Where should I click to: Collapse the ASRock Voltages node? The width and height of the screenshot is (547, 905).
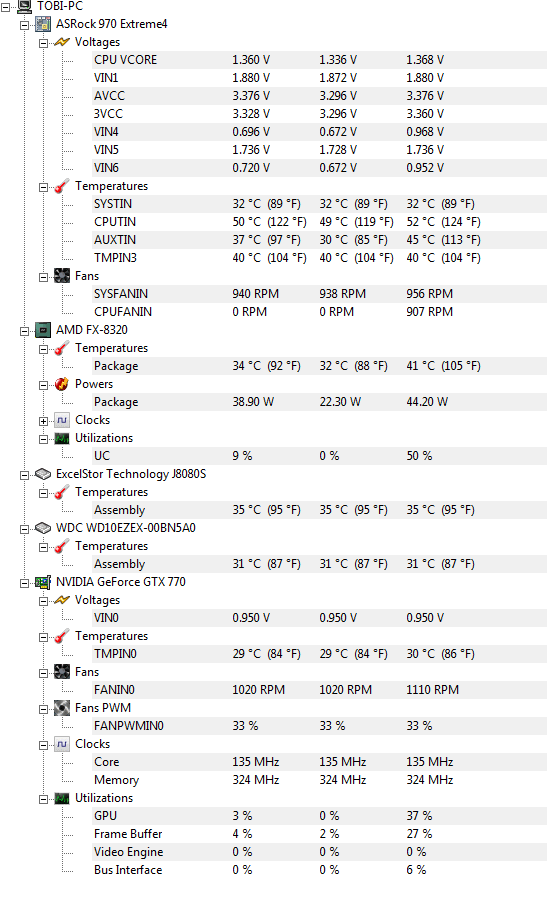(43, 43)
